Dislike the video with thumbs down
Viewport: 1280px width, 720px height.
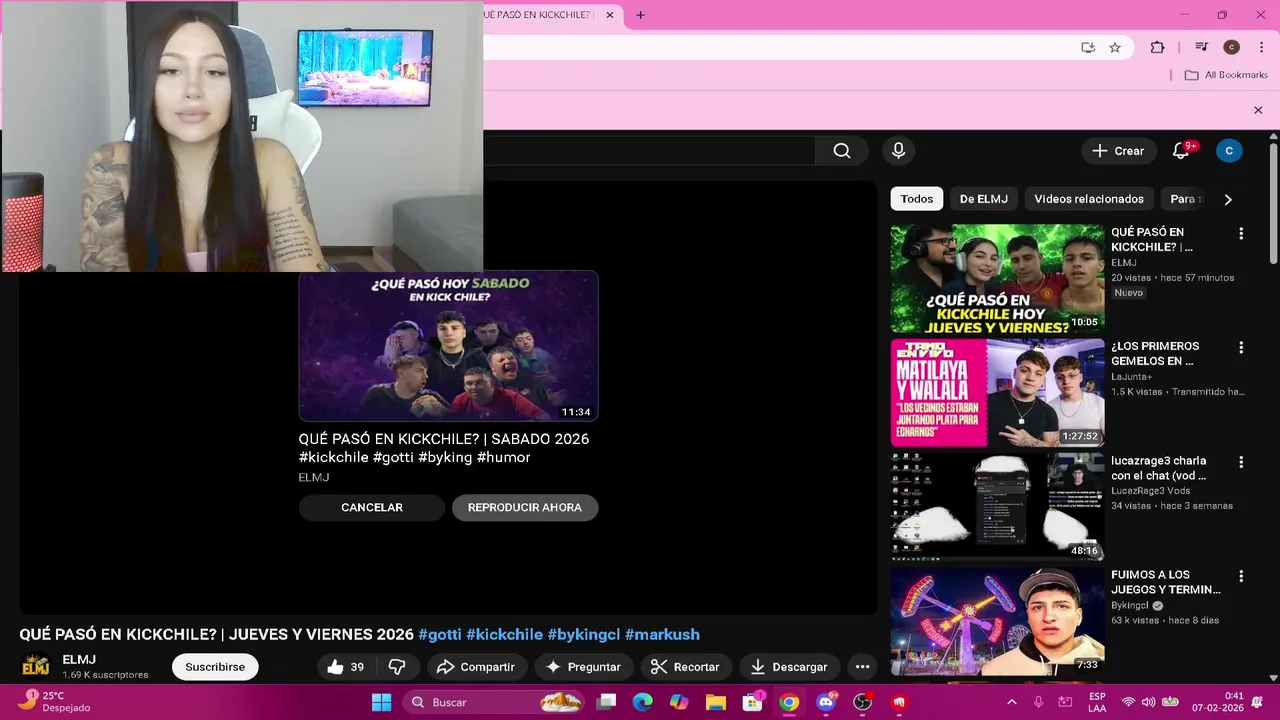tap(397, 667)
